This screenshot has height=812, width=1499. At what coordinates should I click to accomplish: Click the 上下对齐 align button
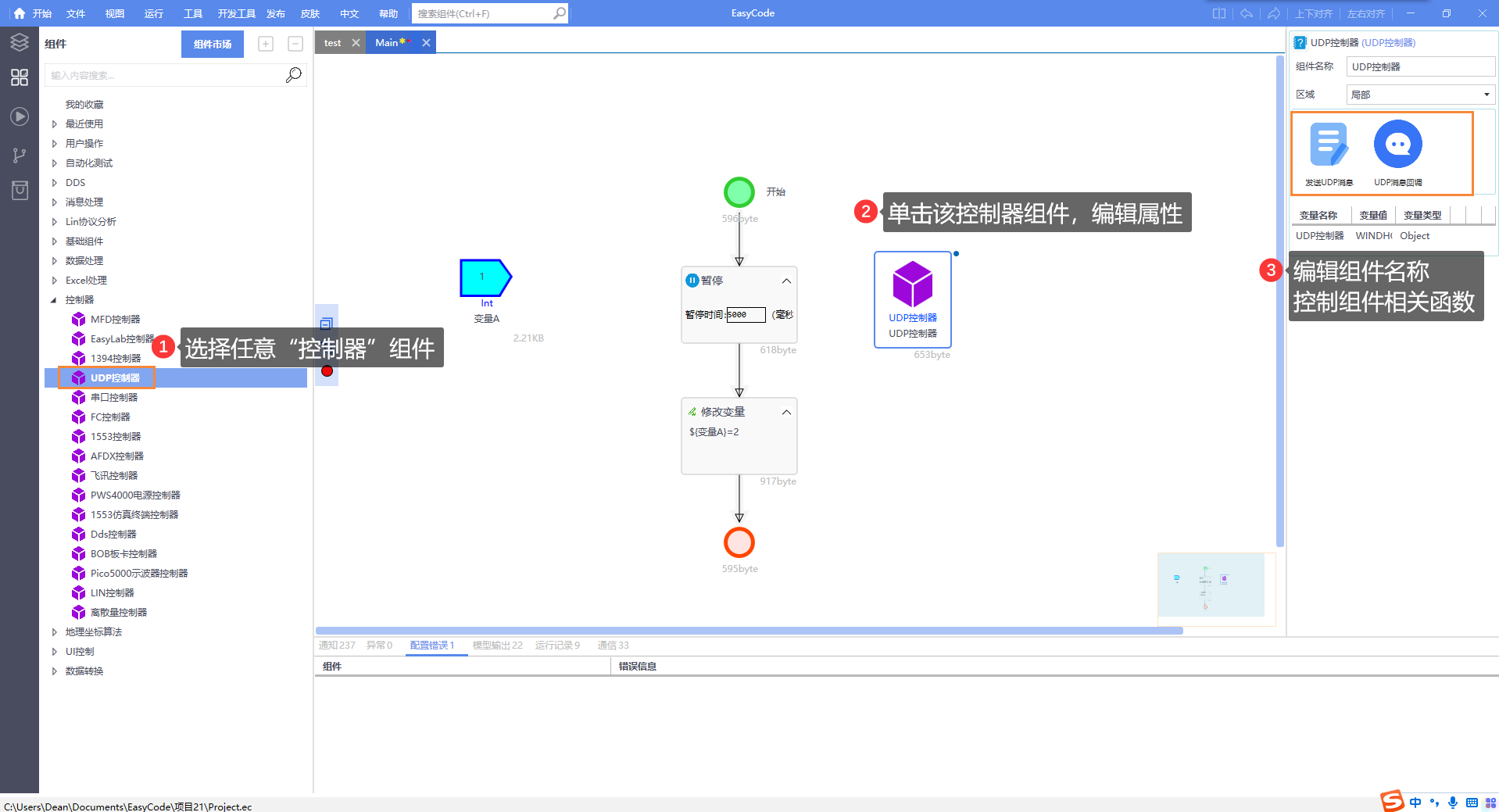tap(1313, 13)
